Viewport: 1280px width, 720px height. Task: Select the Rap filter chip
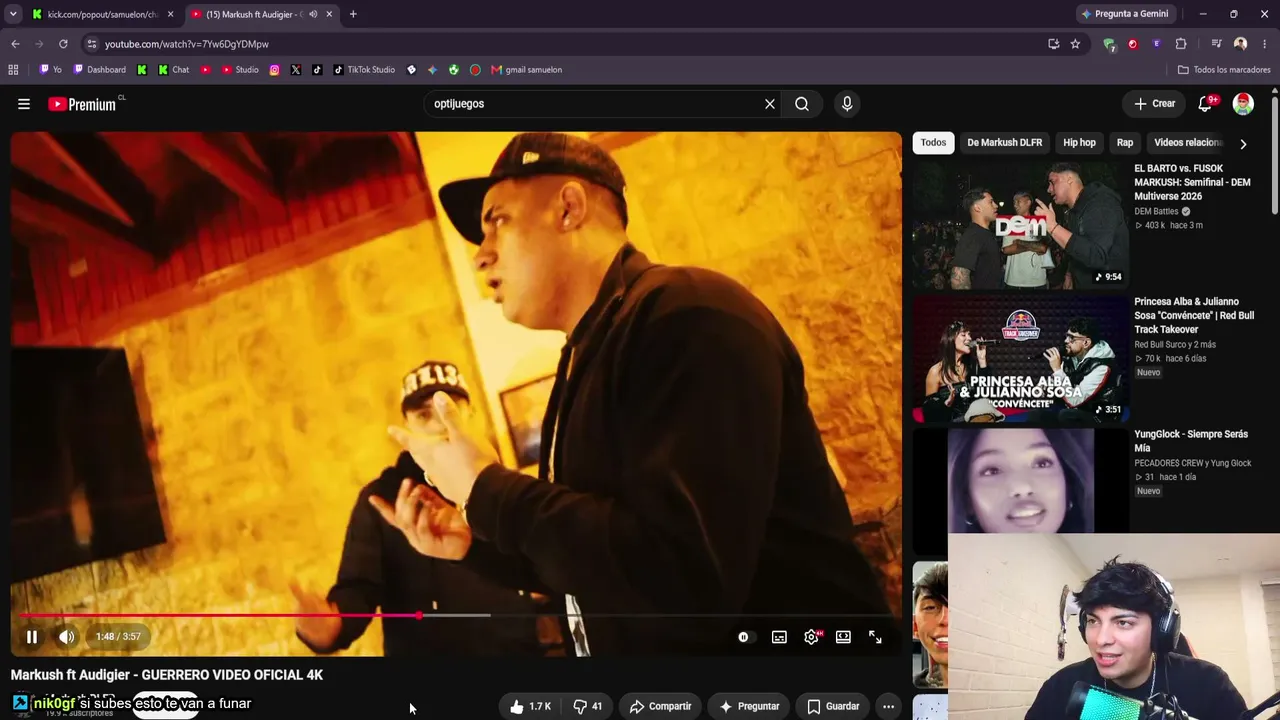coord(1125,143)
